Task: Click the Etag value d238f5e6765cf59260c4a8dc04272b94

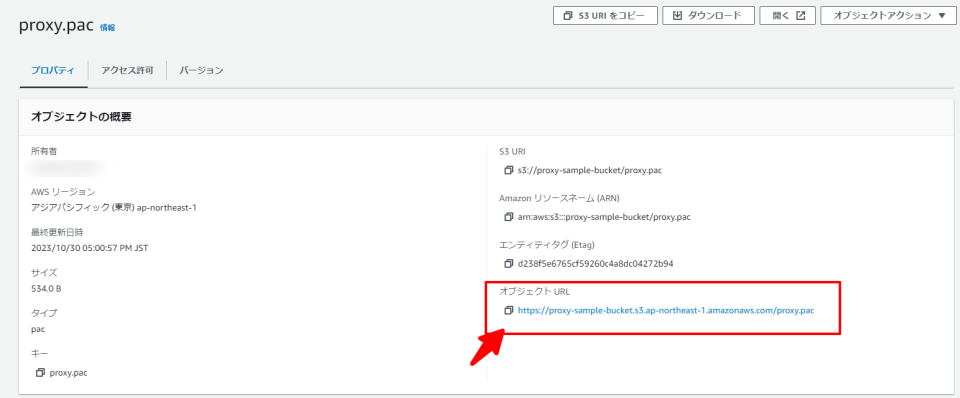Action: (x=596, y=264)
